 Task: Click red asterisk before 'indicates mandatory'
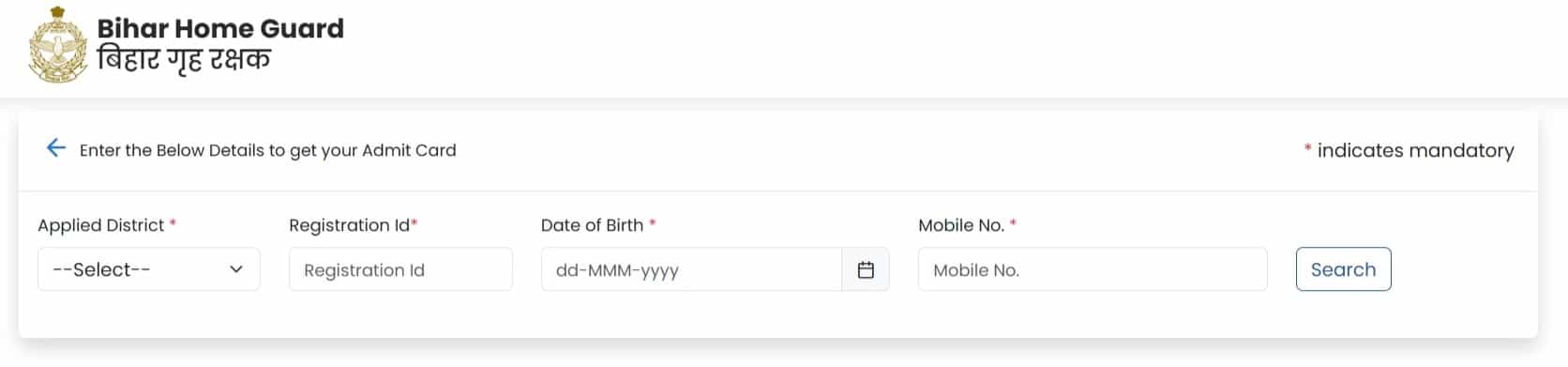pyautogui.click(x=1307, y=148)
